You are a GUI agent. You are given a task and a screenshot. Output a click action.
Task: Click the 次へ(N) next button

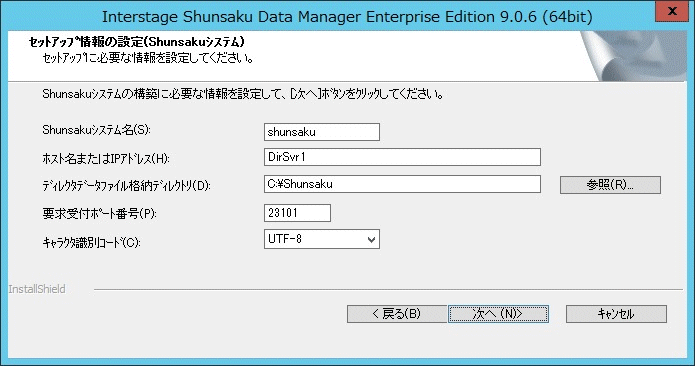click(x=498, y=314)
